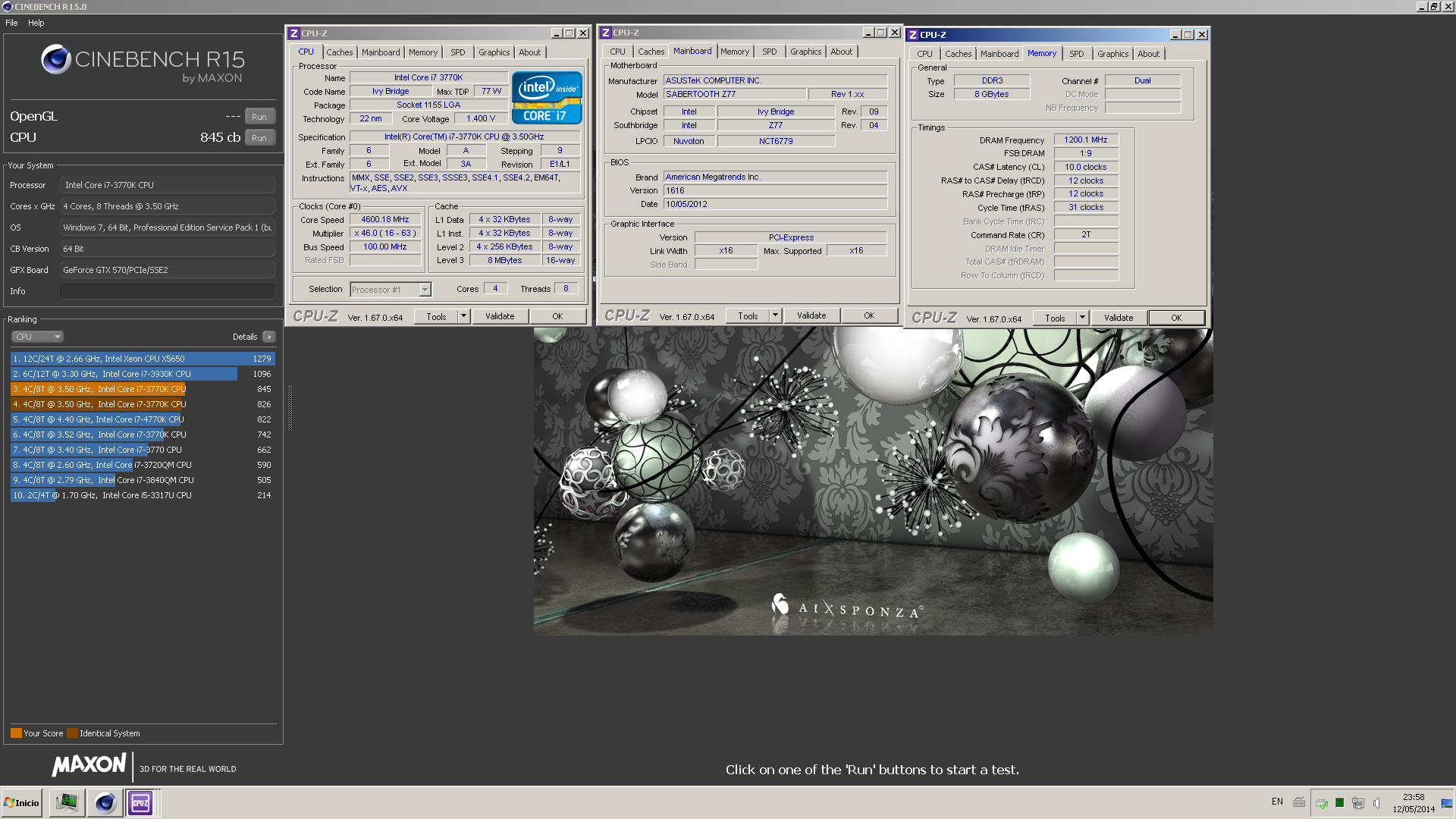Click Tools button in CPU tab window

[x=437, y=317]
